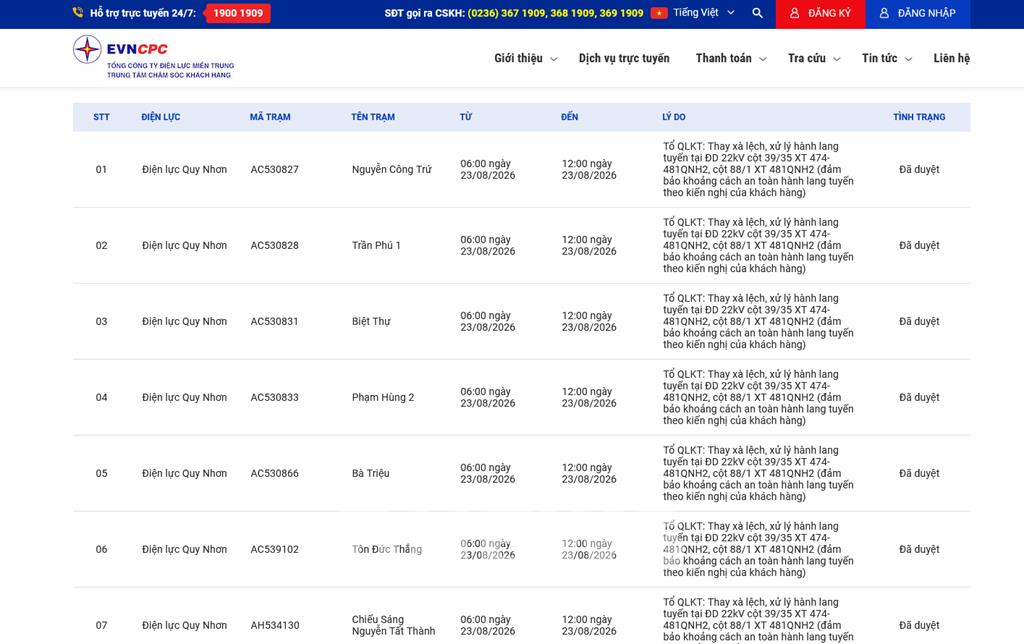Click the phone support icon
Screen dimensions: 1024x644
click(x=78, y=12)
